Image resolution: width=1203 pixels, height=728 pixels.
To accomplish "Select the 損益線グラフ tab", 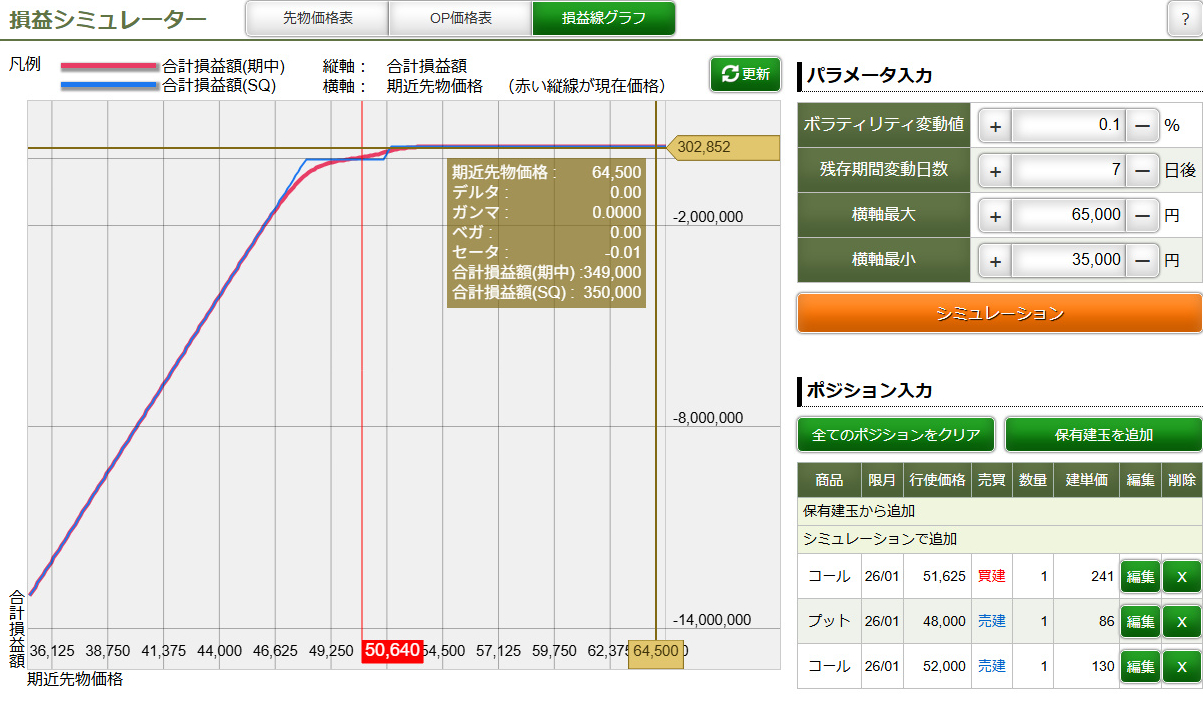I will pyautogui.click(x=603, y=18).
